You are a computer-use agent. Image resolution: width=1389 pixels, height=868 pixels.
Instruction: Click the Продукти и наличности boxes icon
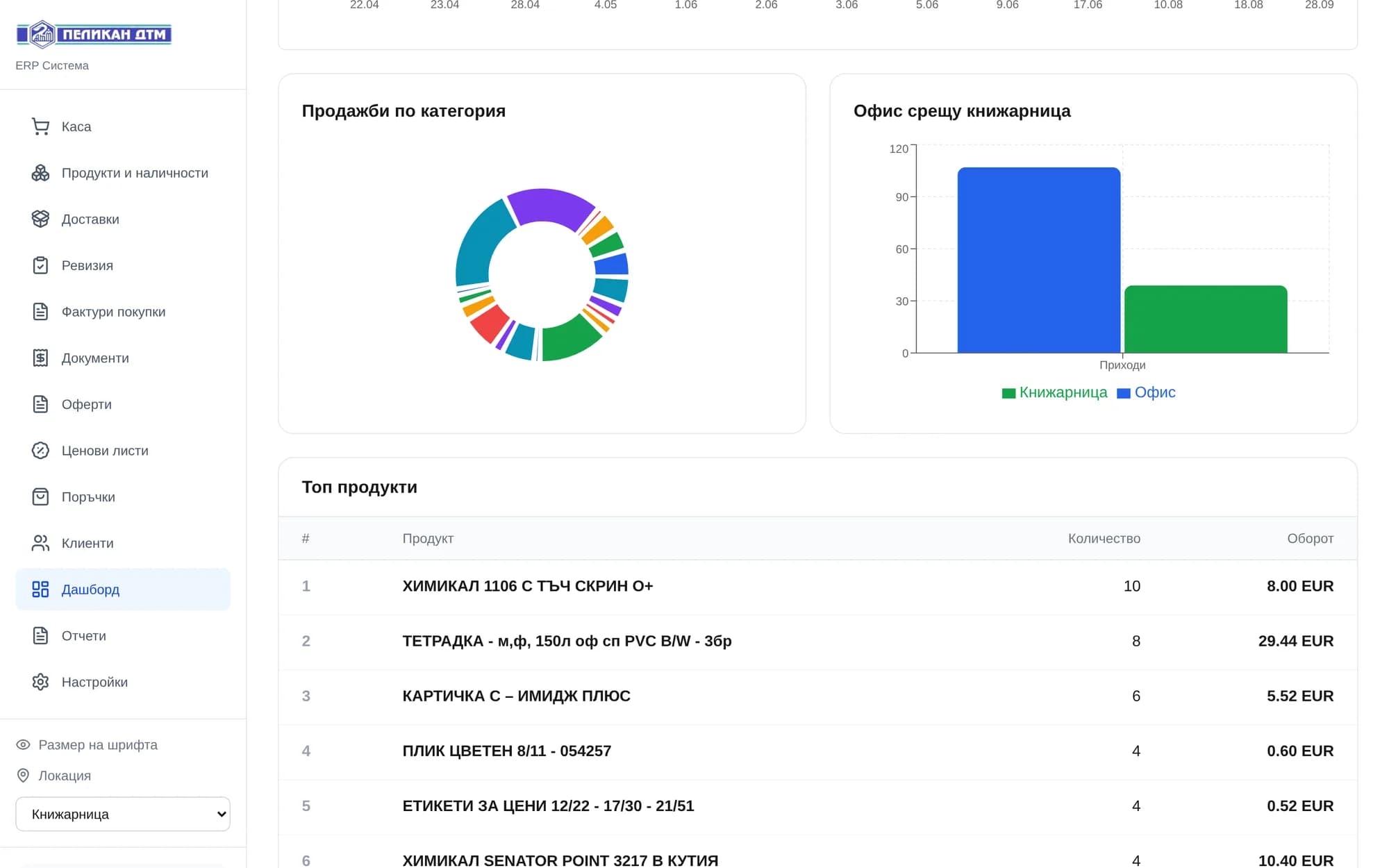(40, 173)
